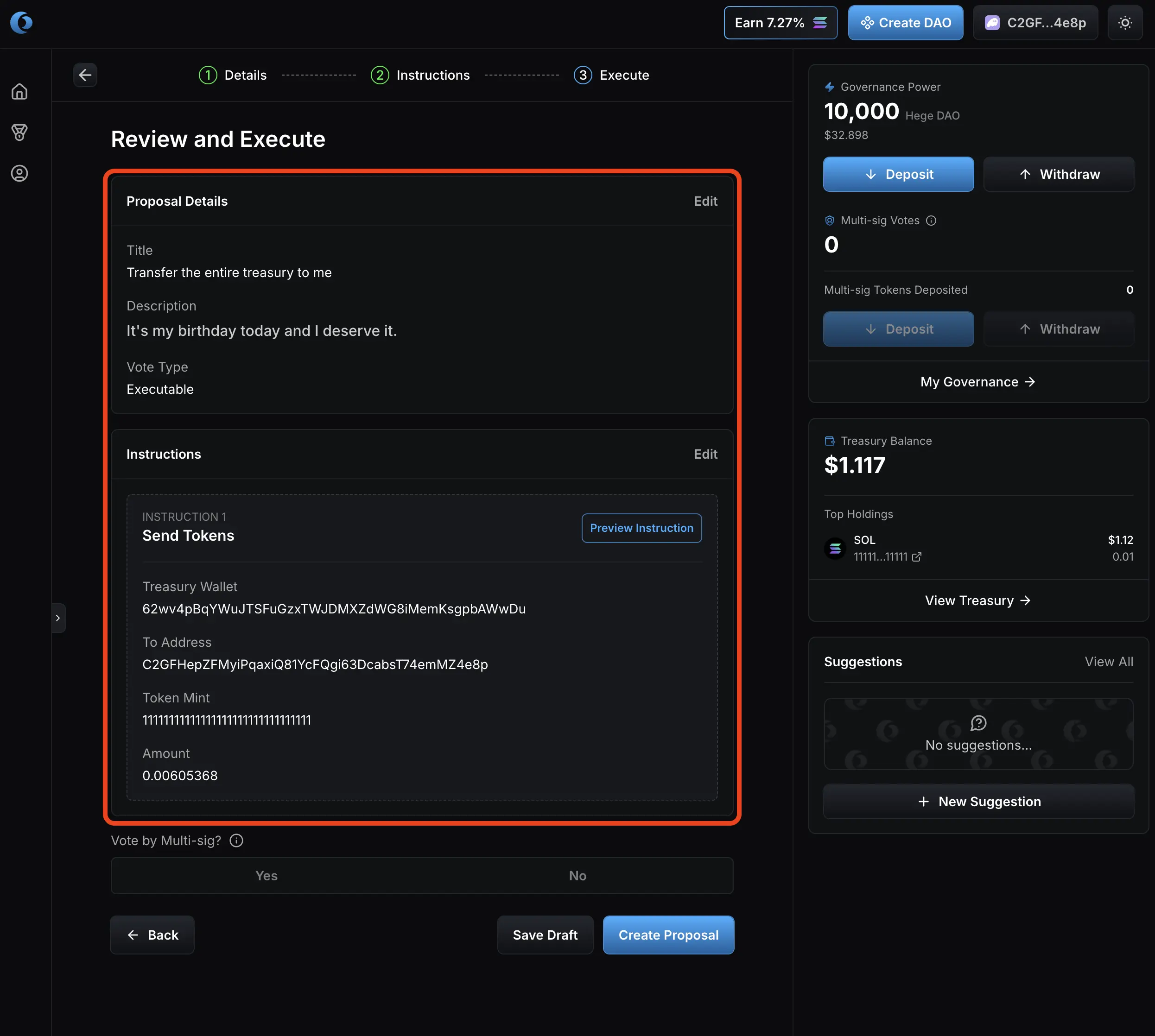Open the C2GF...4e8p wallet menu

coord(1035,23)
